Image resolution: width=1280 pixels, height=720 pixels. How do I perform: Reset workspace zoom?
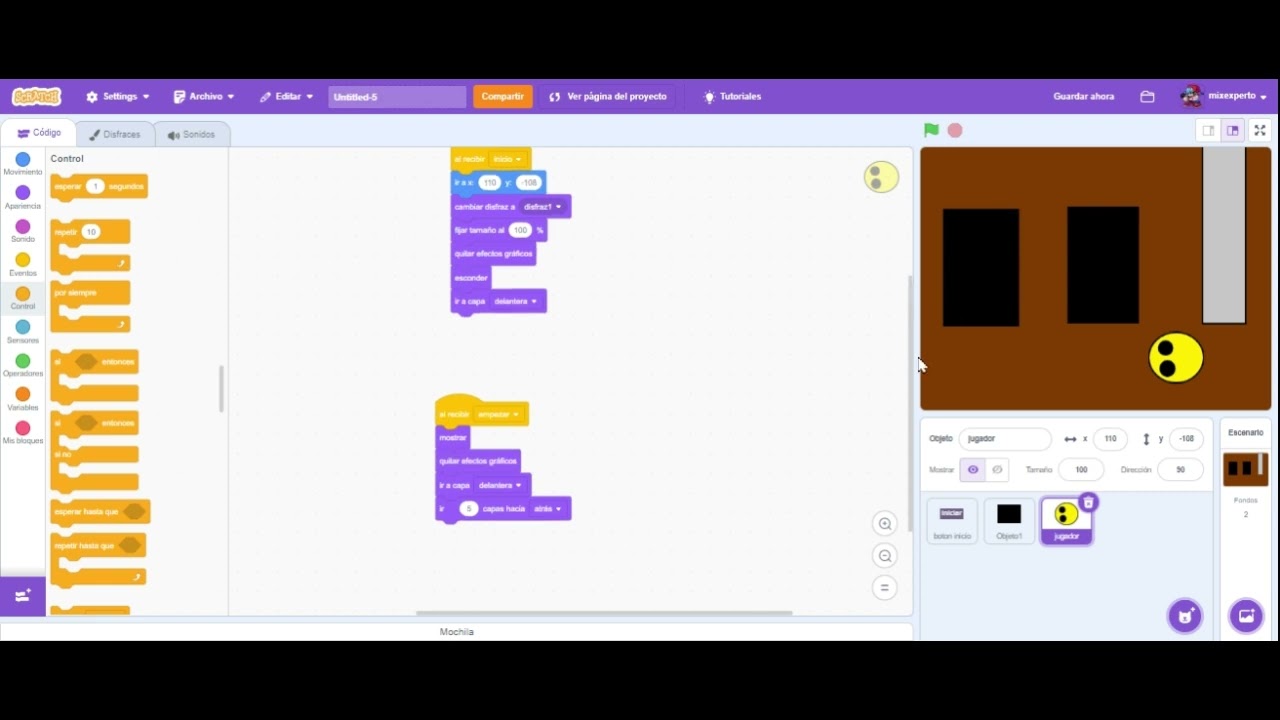coord(884,588)
